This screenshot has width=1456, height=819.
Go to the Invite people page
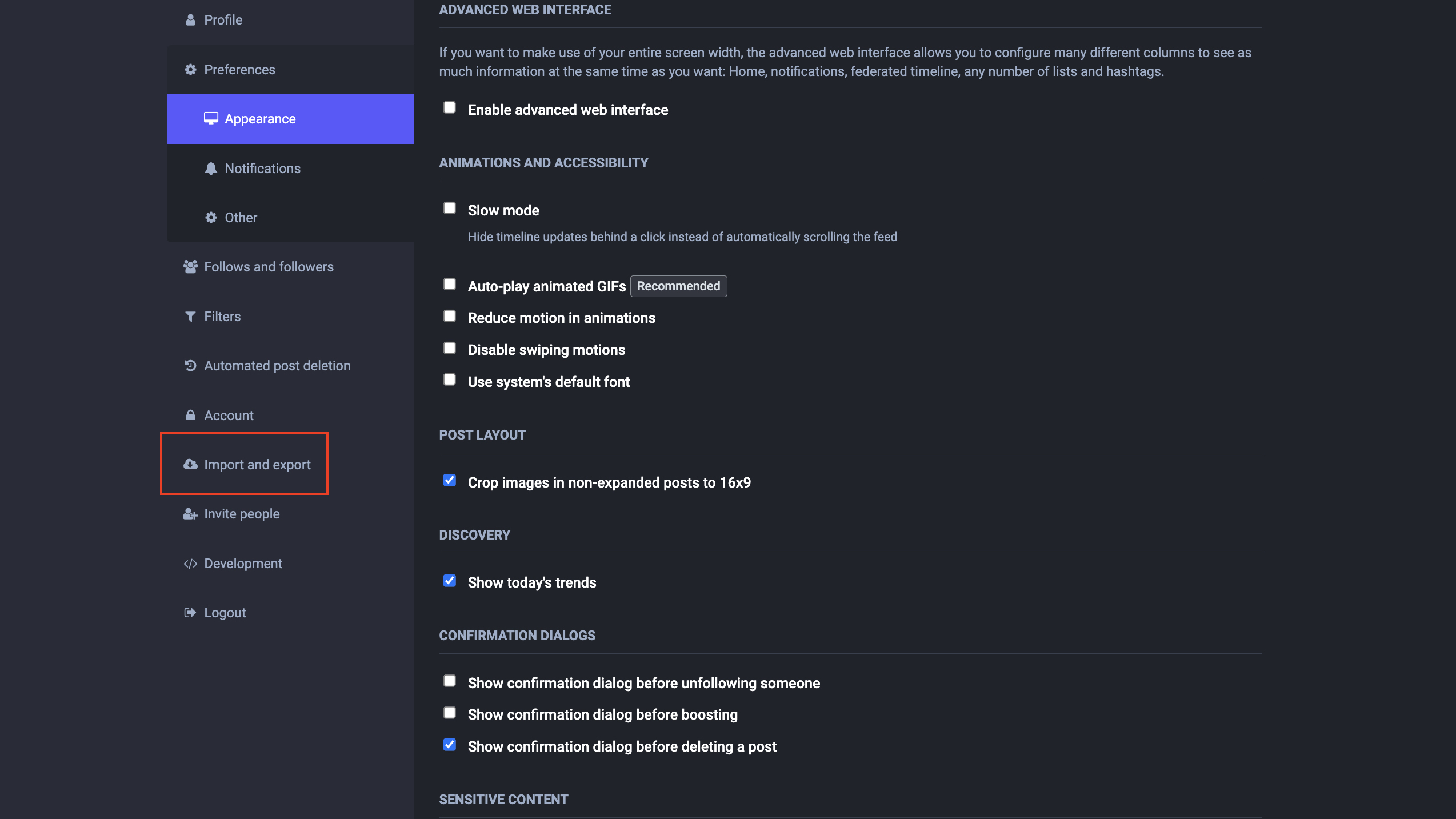(x=290, y=514)
